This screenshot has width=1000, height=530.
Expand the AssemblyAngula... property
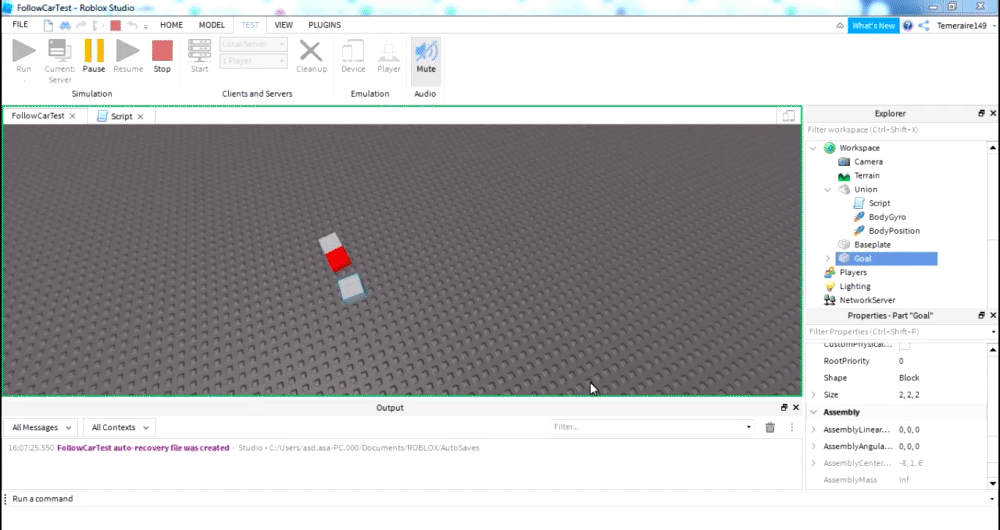click(814, 446)
